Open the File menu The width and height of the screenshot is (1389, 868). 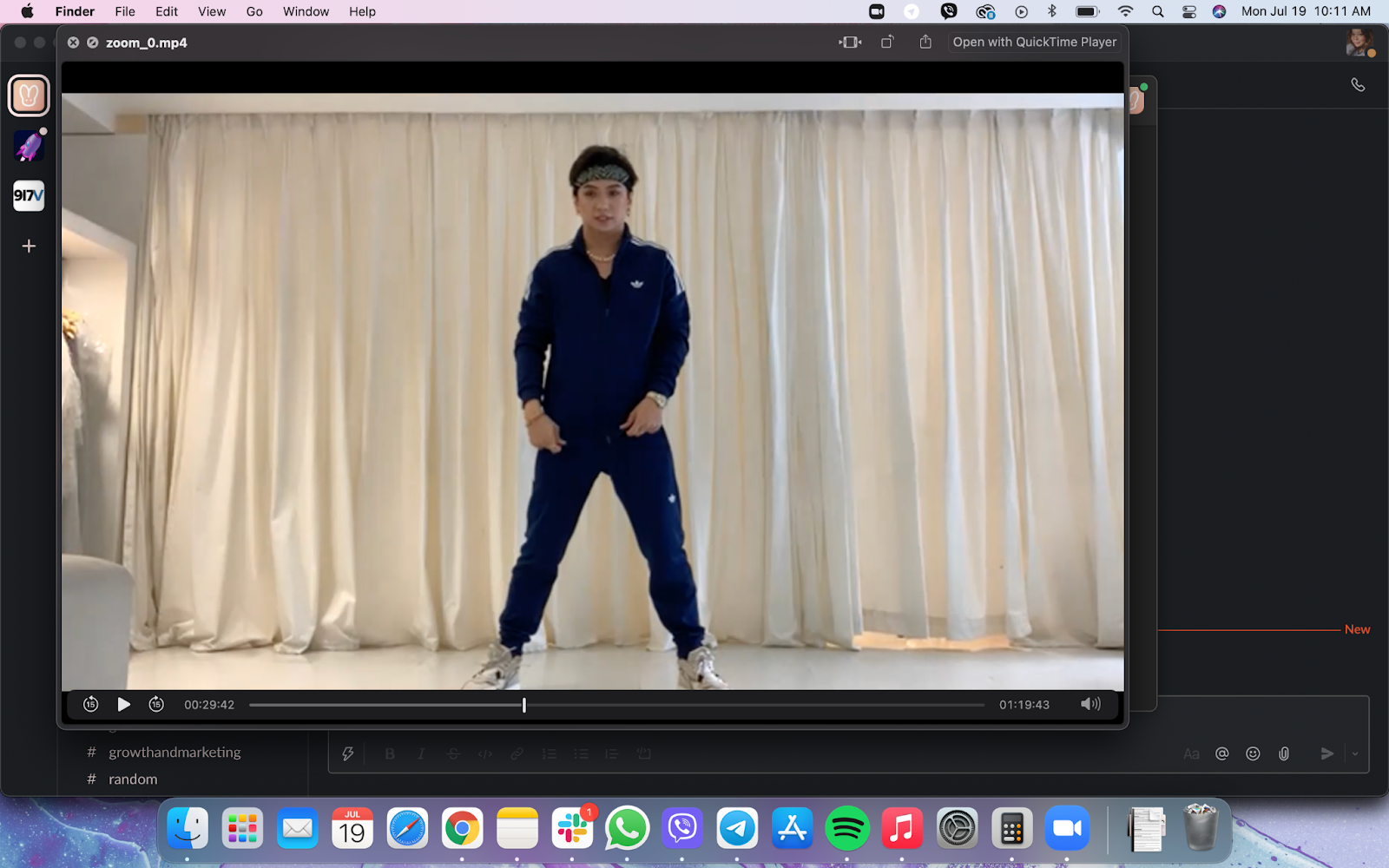coord(125,11)
